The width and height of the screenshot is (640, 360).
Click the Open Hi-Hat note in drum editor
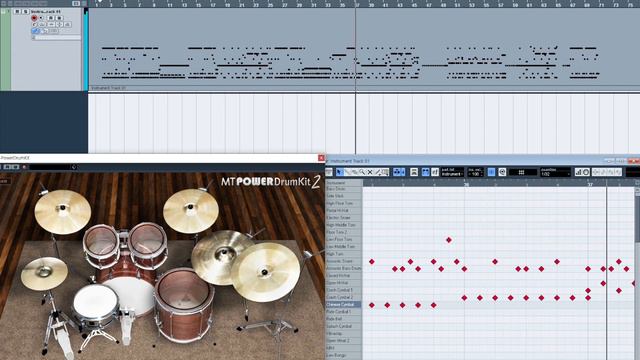[603, 283]
